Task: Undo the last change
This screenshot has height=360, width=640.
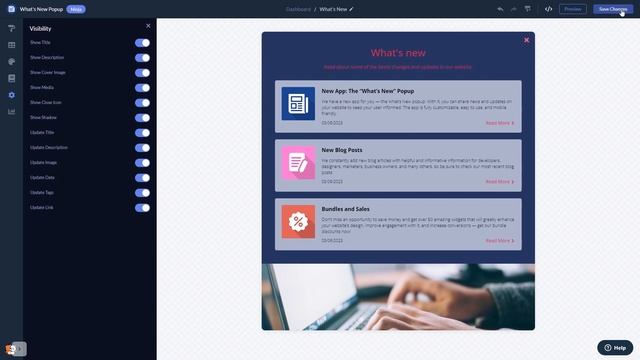Action: (x=500, y=9)
